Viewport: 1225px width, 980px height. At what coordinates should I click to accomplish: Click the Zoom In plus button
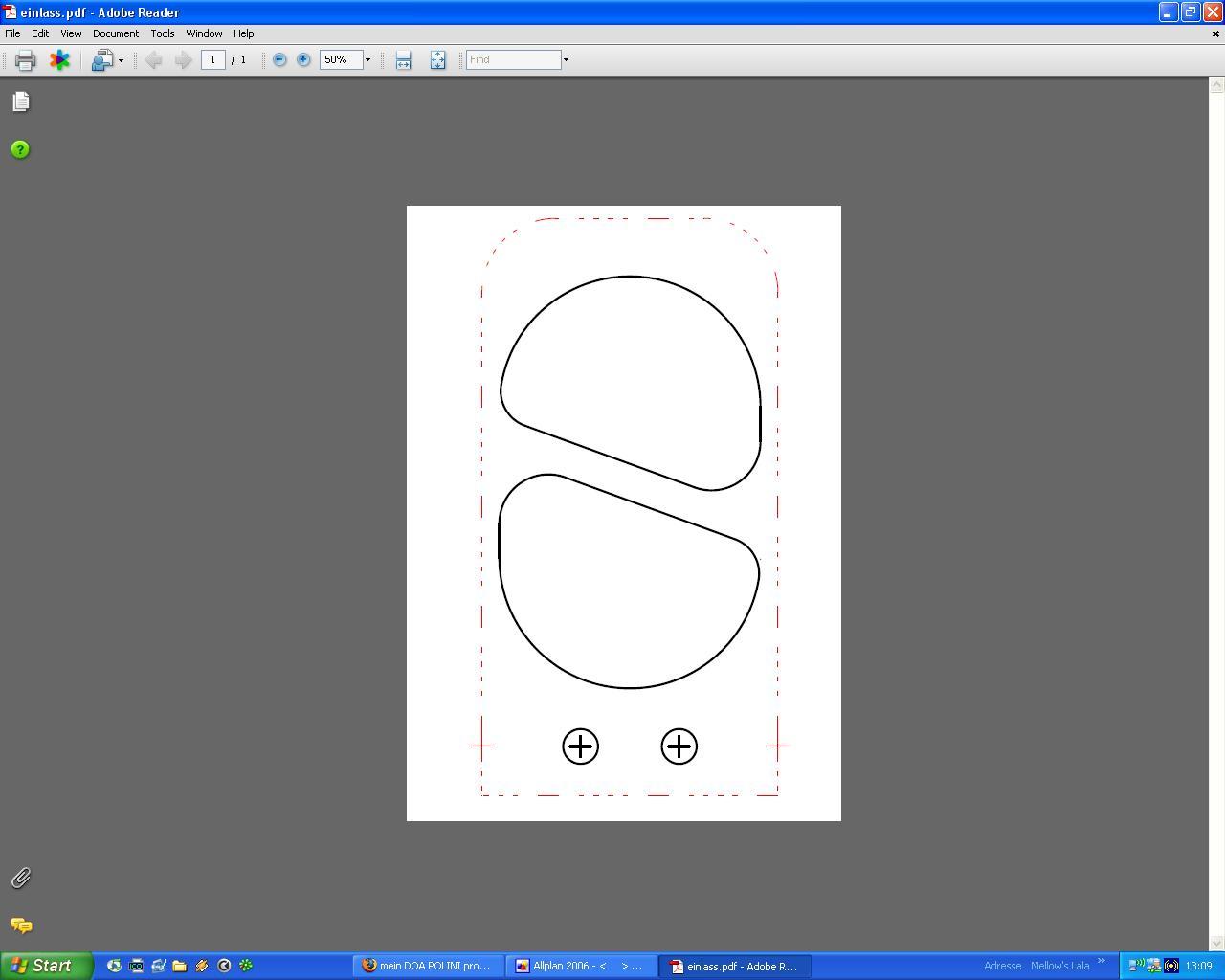303,60
